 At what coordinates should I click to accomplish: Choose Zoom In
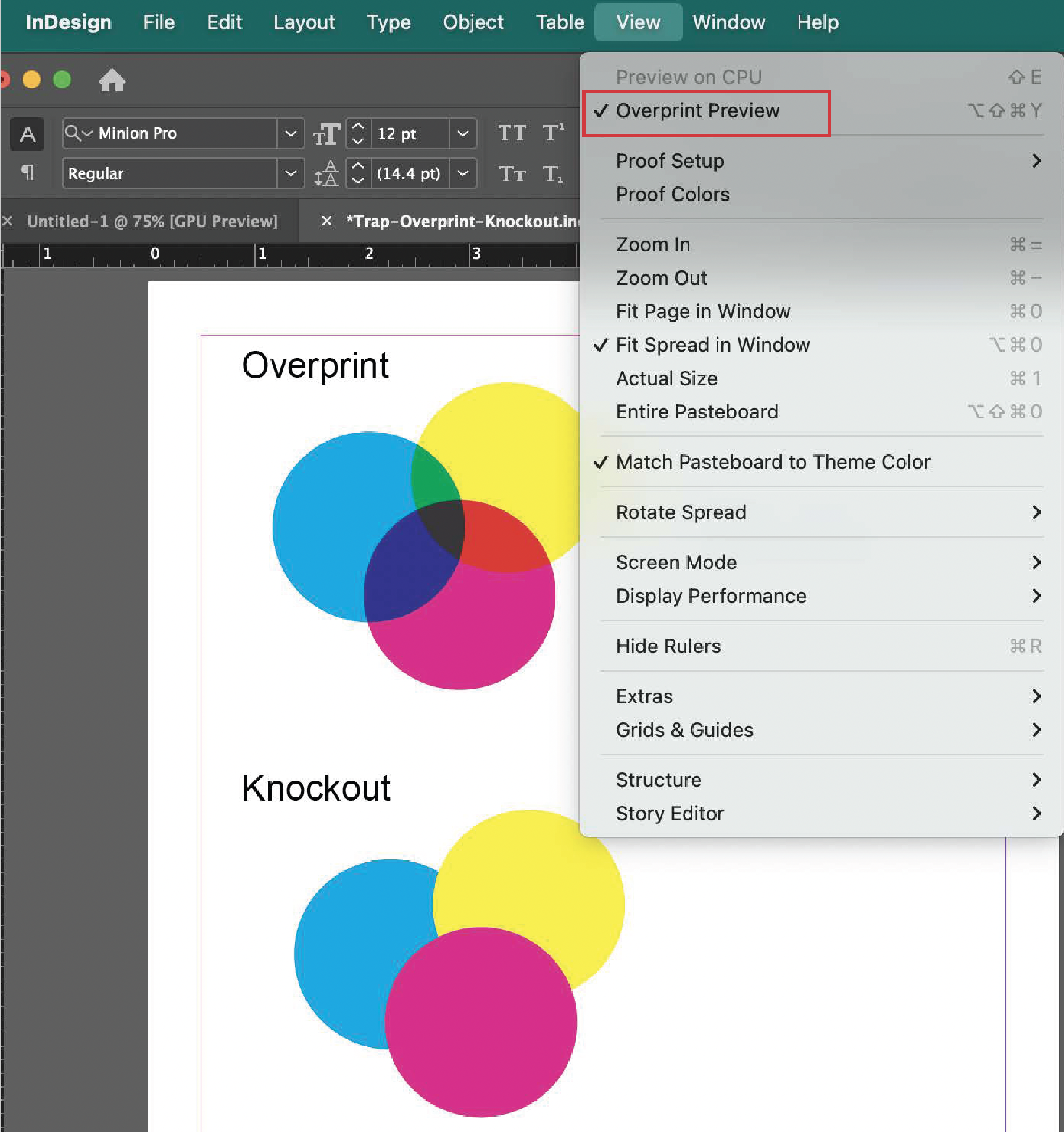(821, 244)
